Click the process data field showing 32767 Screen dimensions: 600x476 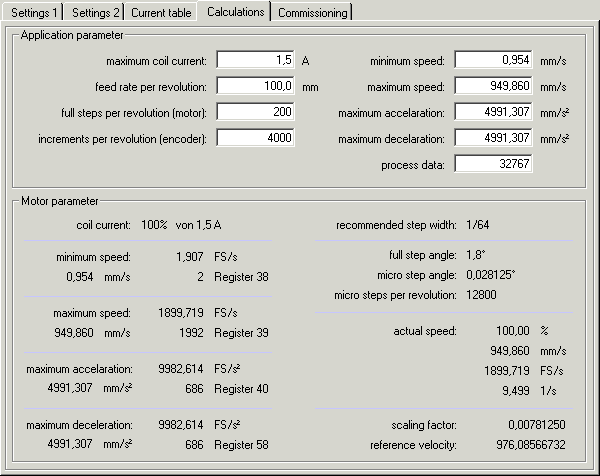[493, 164]
